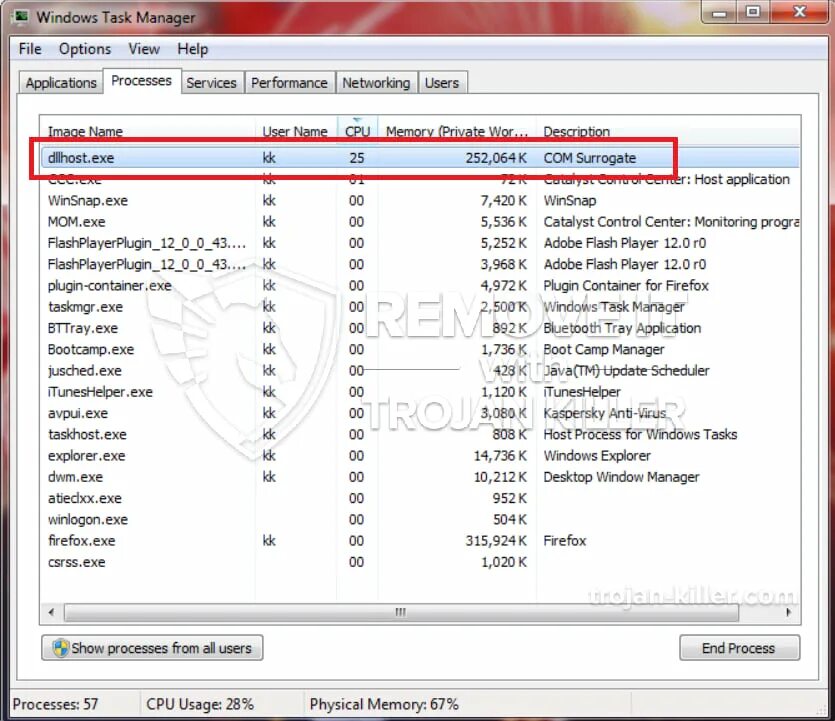Viewport: 835px width, 721px height.
Task: Close the Task Manager window
Action: (799, 12)
